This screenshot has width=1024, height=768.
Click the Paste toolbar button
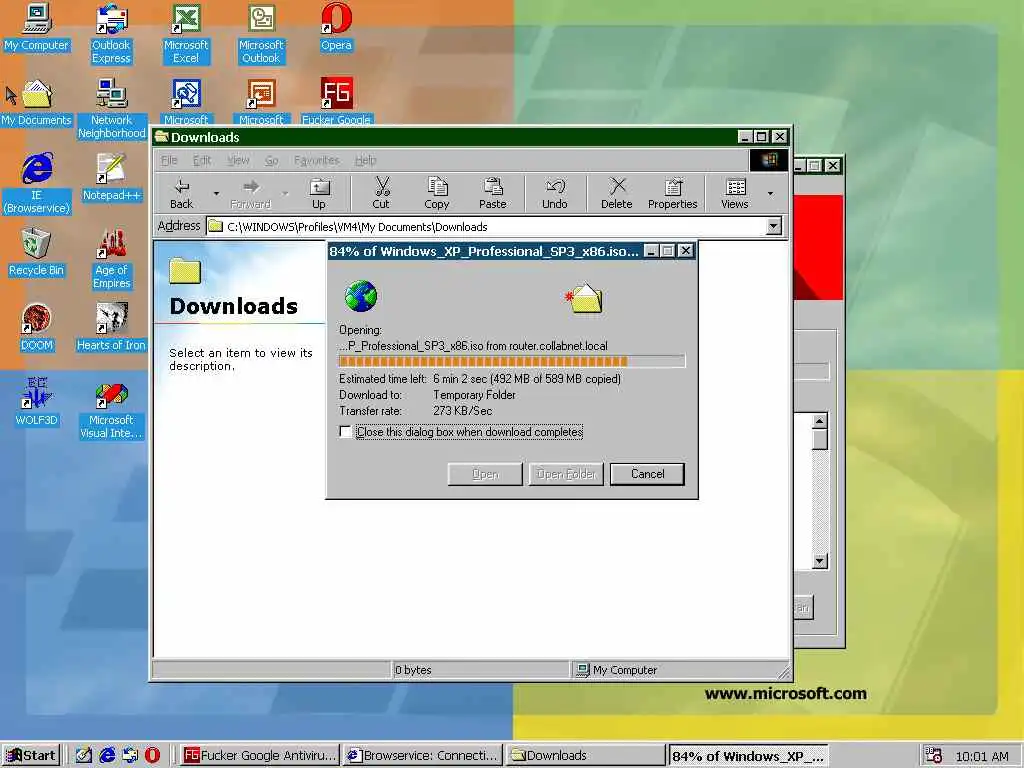[x=492, y=193]
